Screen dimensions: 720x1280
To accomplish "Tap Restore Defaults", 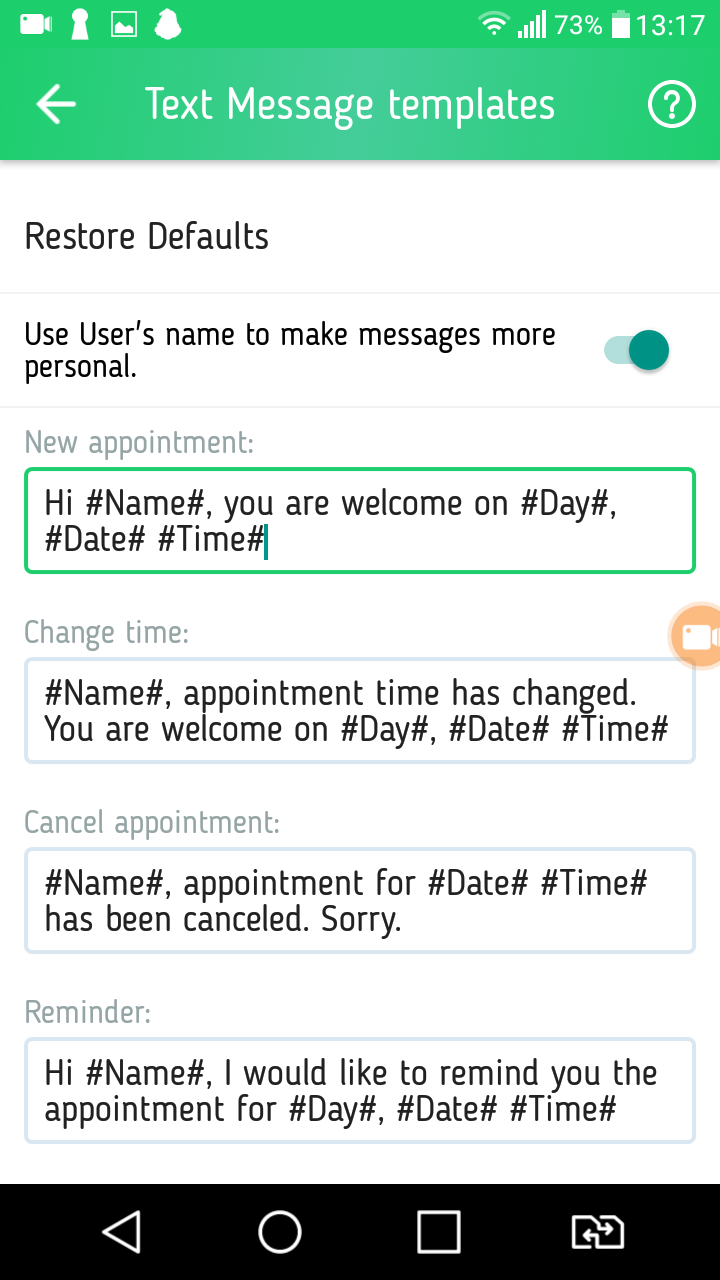I will (147, 237).
